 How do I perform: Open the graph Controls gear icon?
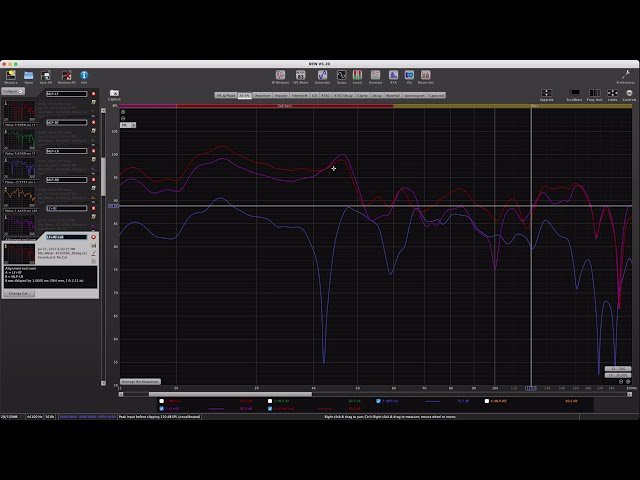coord(629,93)
